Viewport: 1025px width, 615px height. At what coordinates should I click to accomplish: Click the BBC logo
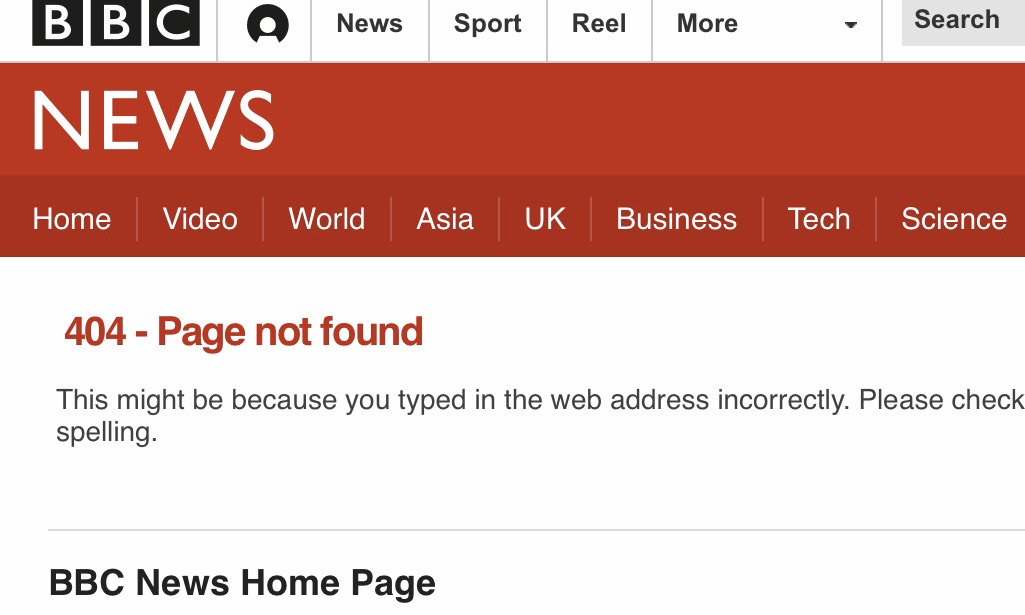click(116, 22)
